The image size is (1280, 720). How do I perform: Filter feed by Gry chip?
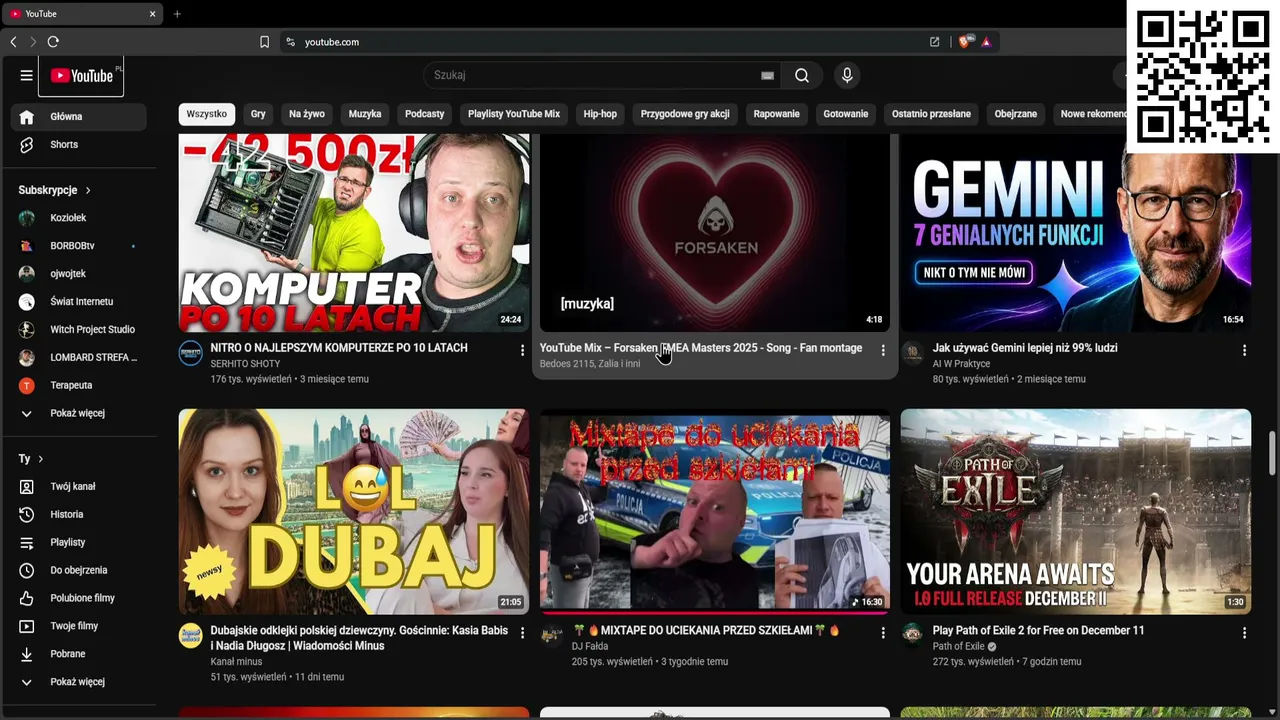click(x=258, y=114)
